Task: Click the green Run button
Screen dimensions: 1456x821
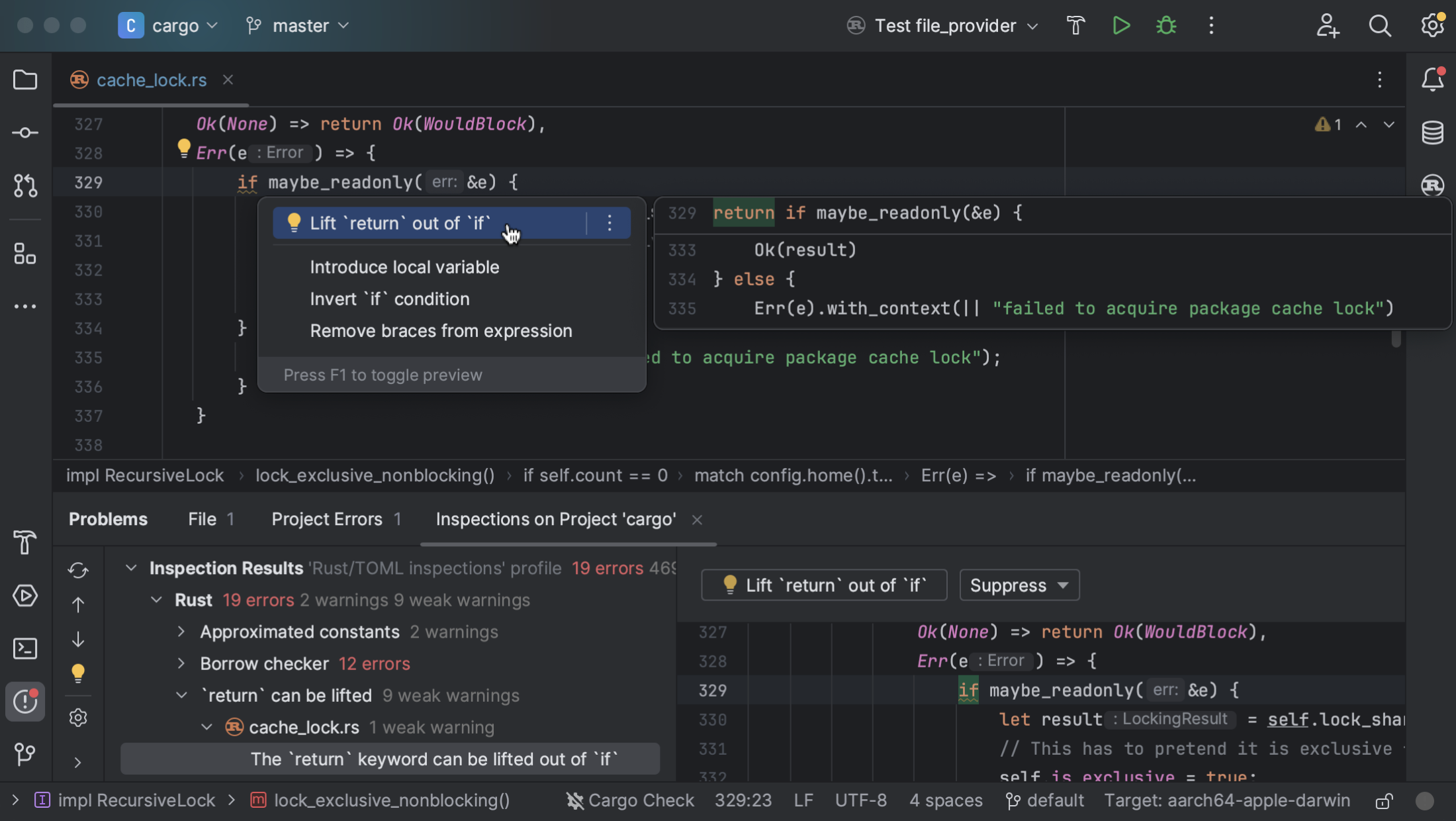Action: pyautogui.click(x=1121, y=26)
